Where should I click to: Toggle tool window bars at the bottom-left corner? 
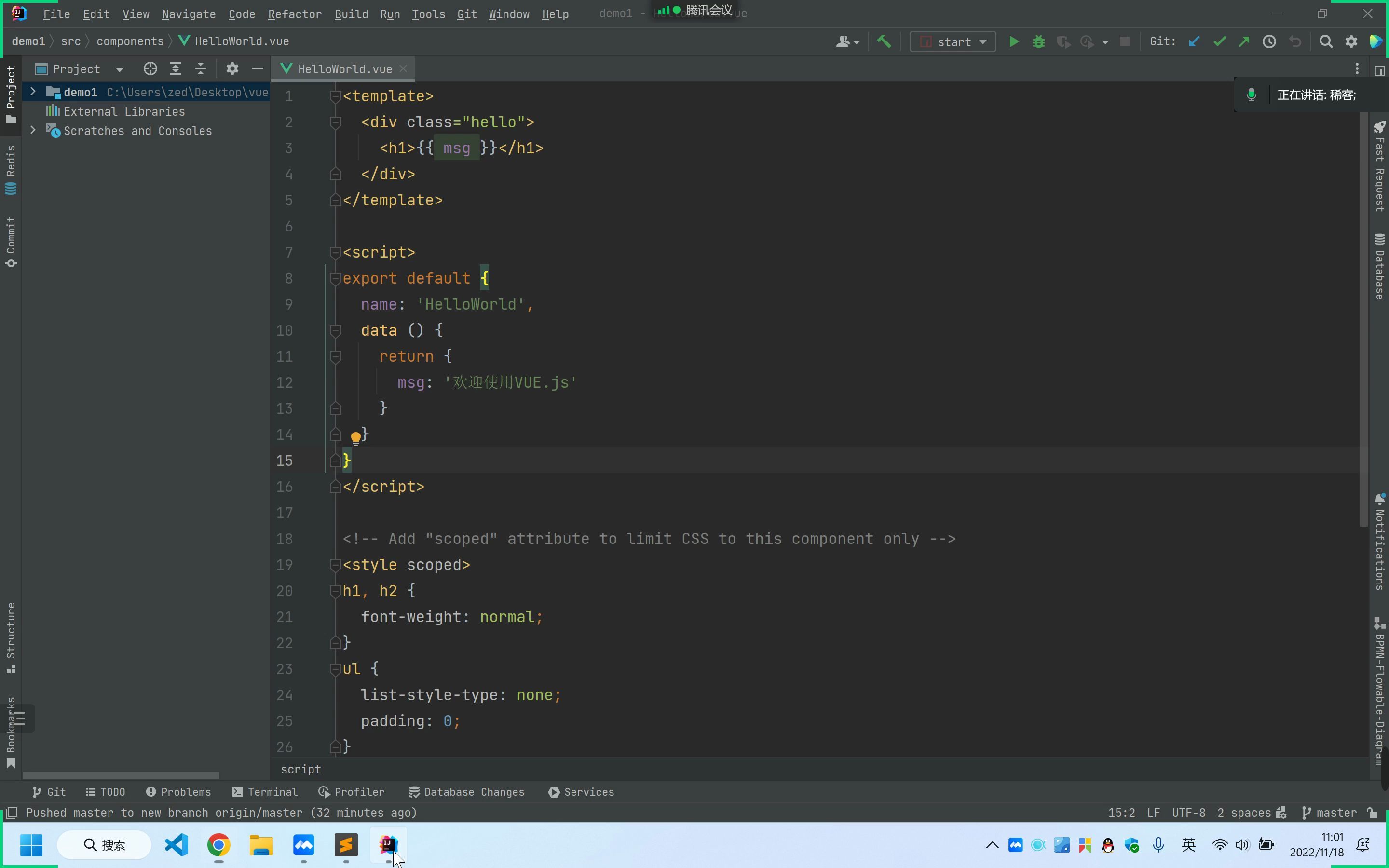[x=12, y=813]
